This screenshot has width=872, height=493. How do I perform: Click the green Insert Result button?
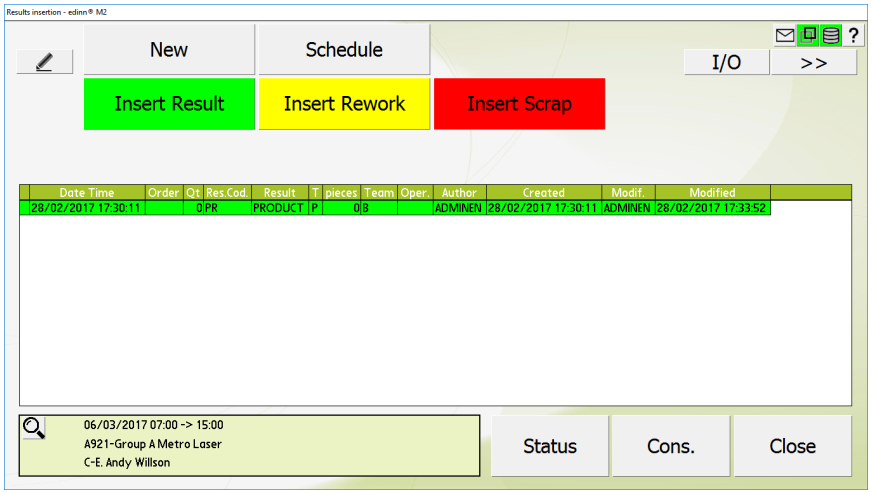[x=169, y=103]
